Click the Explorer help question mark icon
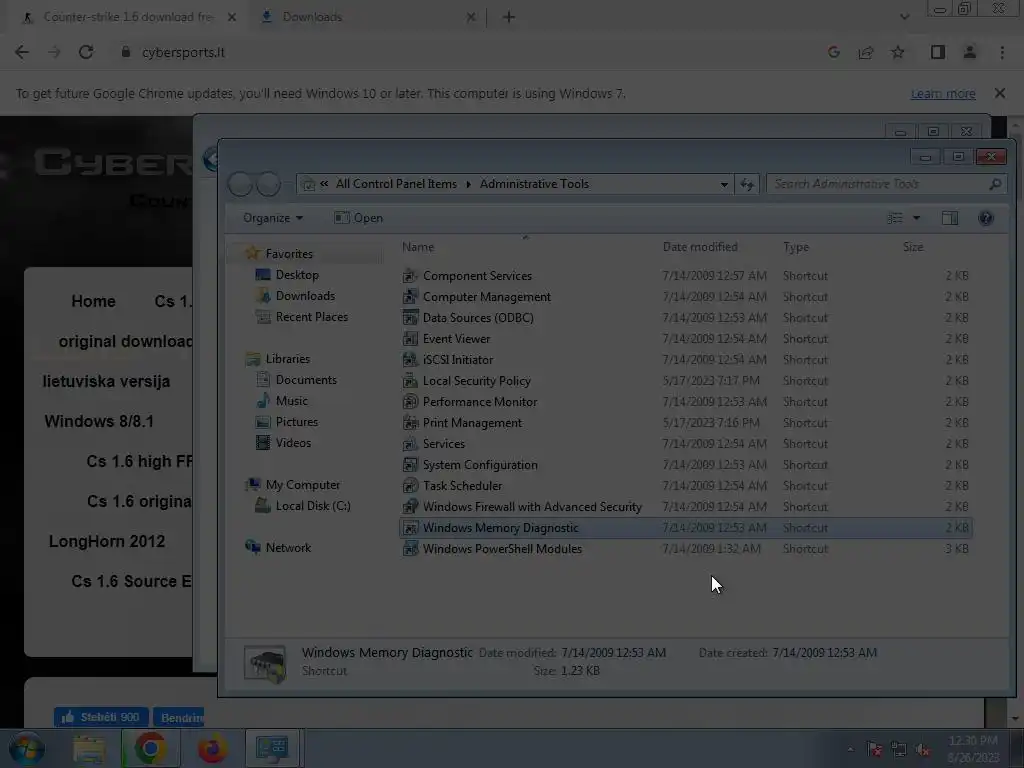Viewport: 1024px width, 768px height. [985, 218]
